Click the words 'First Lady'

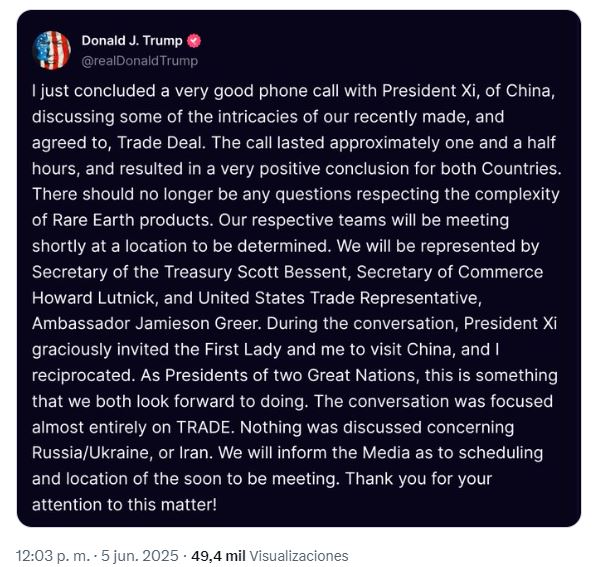(243, 350)
